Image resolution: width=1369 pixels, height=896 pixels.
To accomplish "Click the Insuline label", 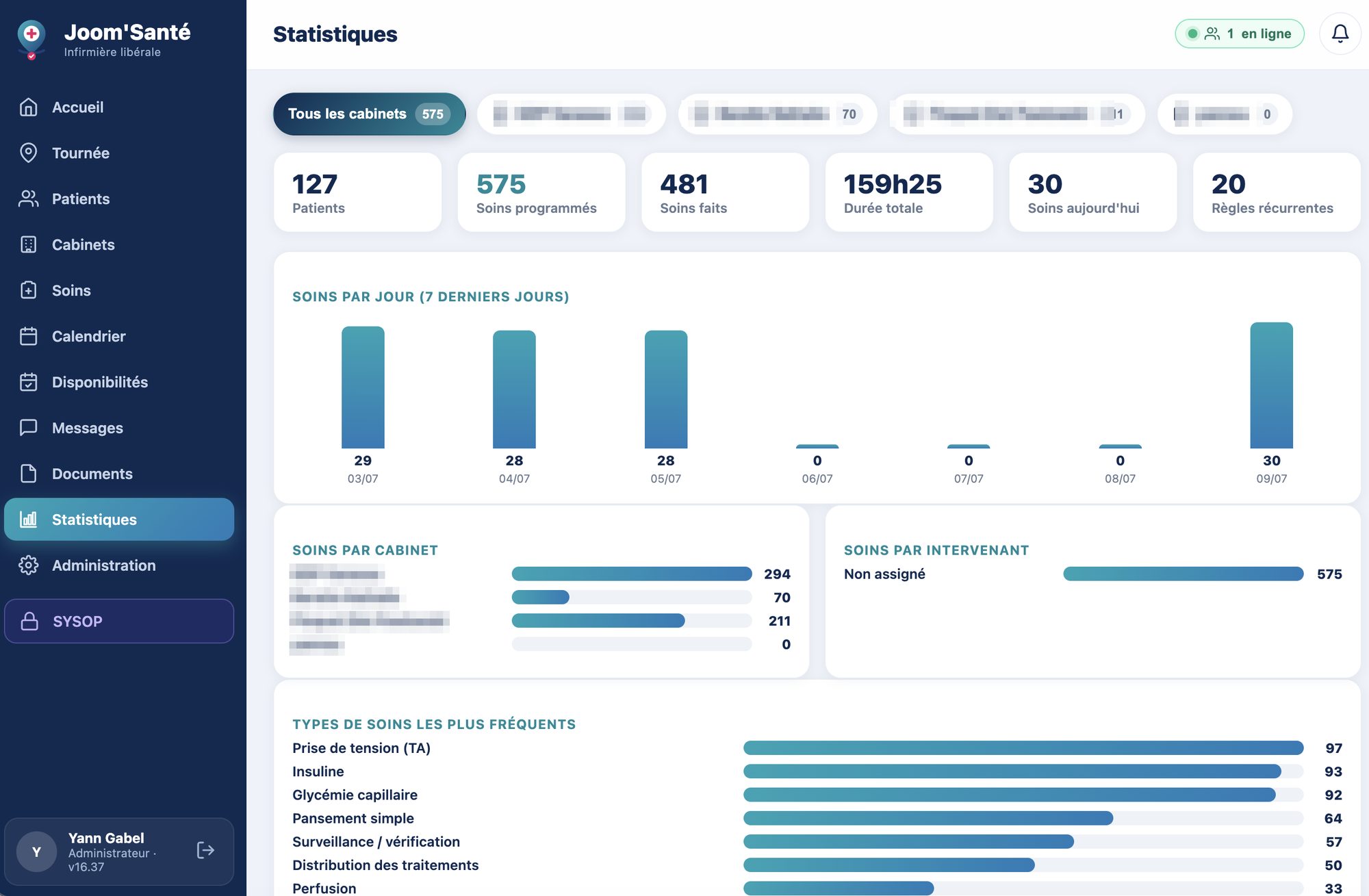I will pos(318,771).
